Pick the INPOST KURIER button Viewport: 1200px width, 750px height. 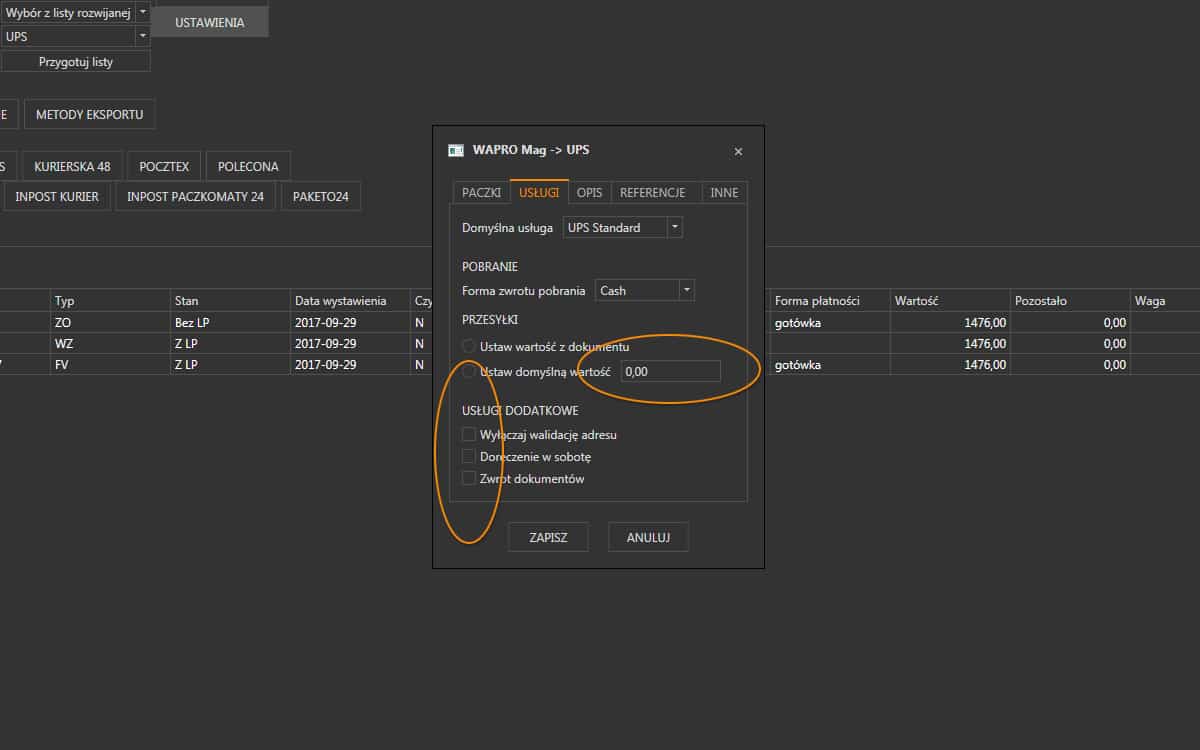click(57, 196)
